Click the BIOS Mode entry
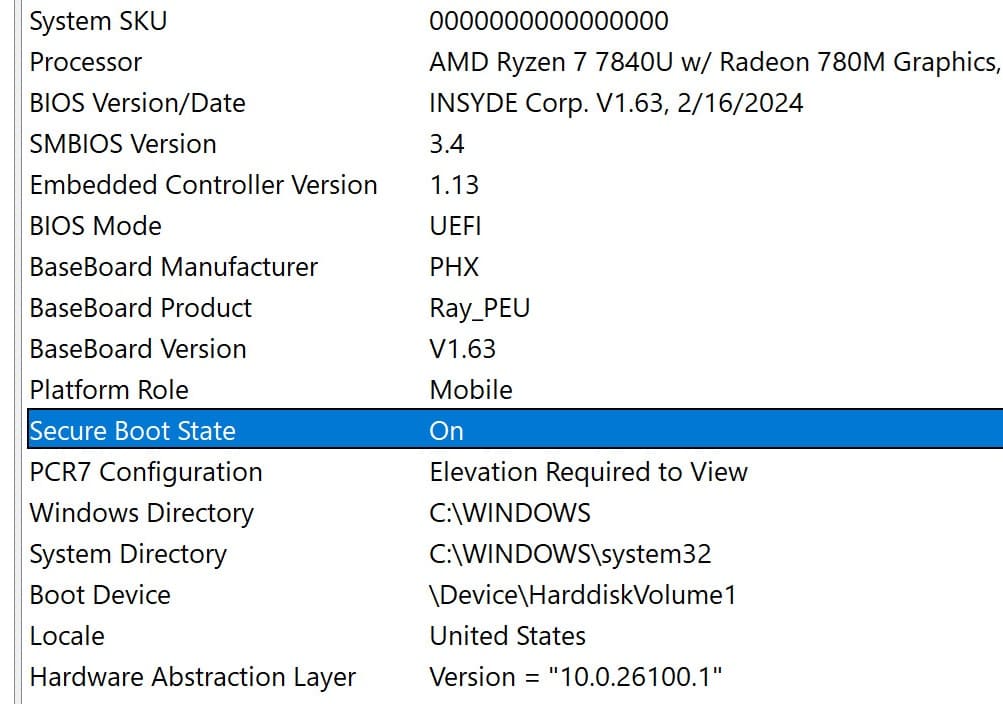Image resolution: width=1003 pixels, height=704 pixels. click(x=96, y=225)
